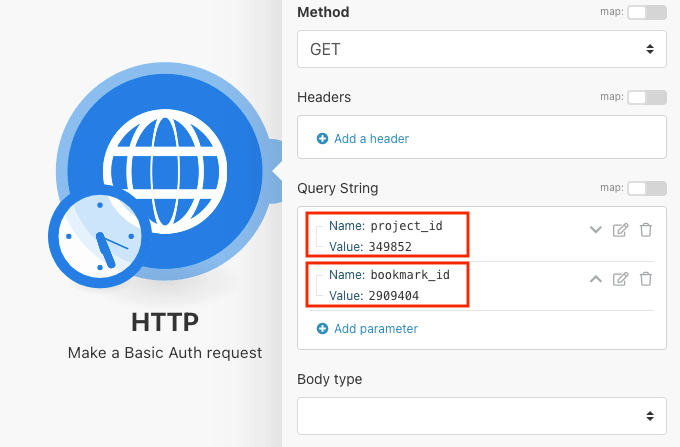Open the Method GET dropdown
The image size is (680, 447).
481,47
